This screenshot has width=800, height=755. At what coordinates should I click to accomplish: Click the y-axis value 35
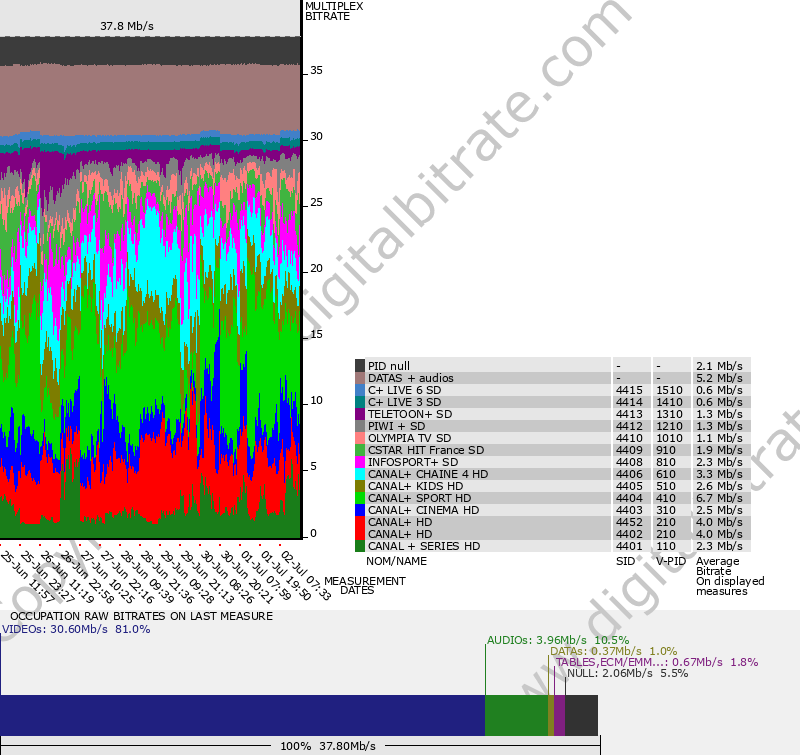(316, 70)
